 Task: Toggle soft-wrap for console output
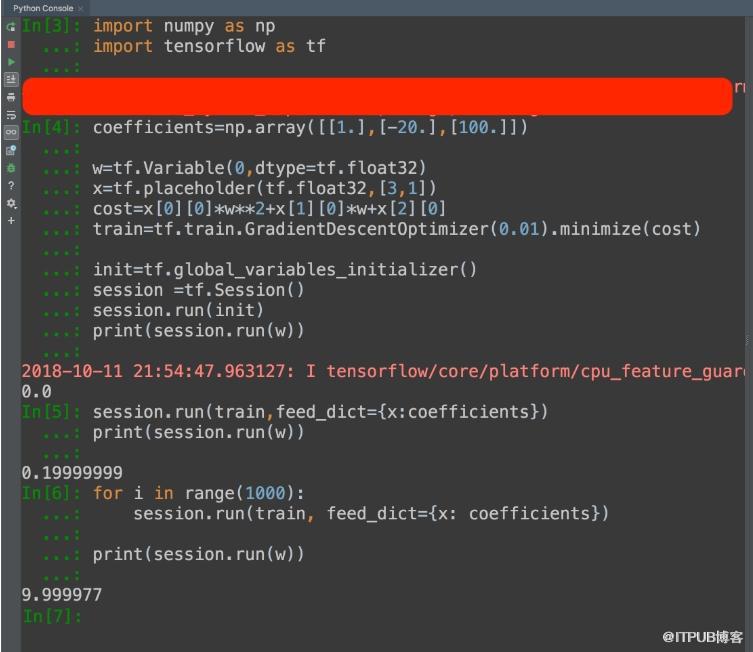(x=11, y=115)
